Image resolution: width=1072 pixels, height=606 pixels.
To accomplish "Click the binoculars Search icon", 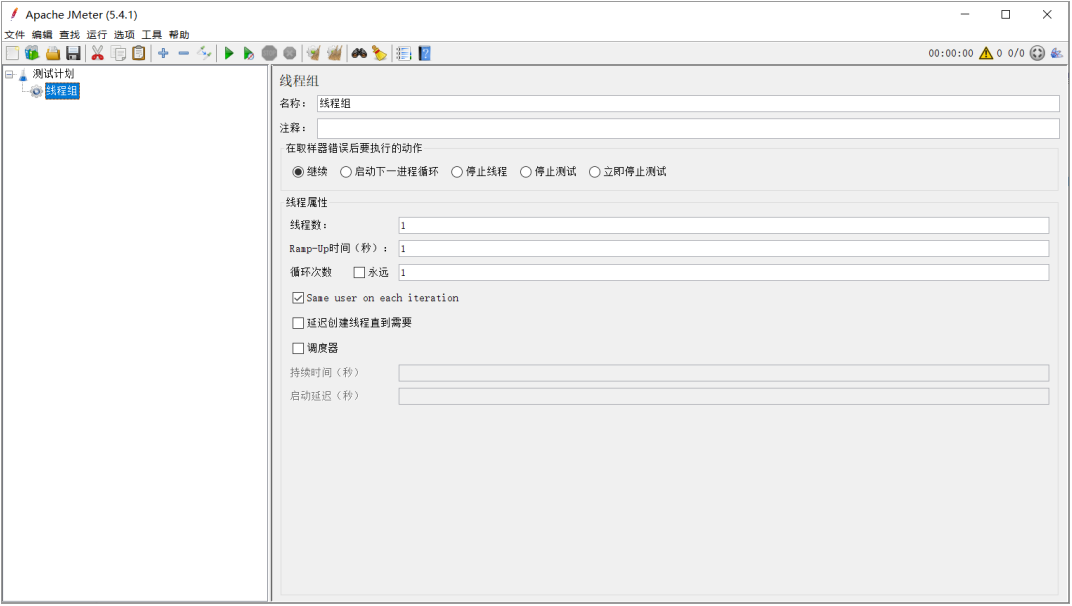I will (359, 53).
